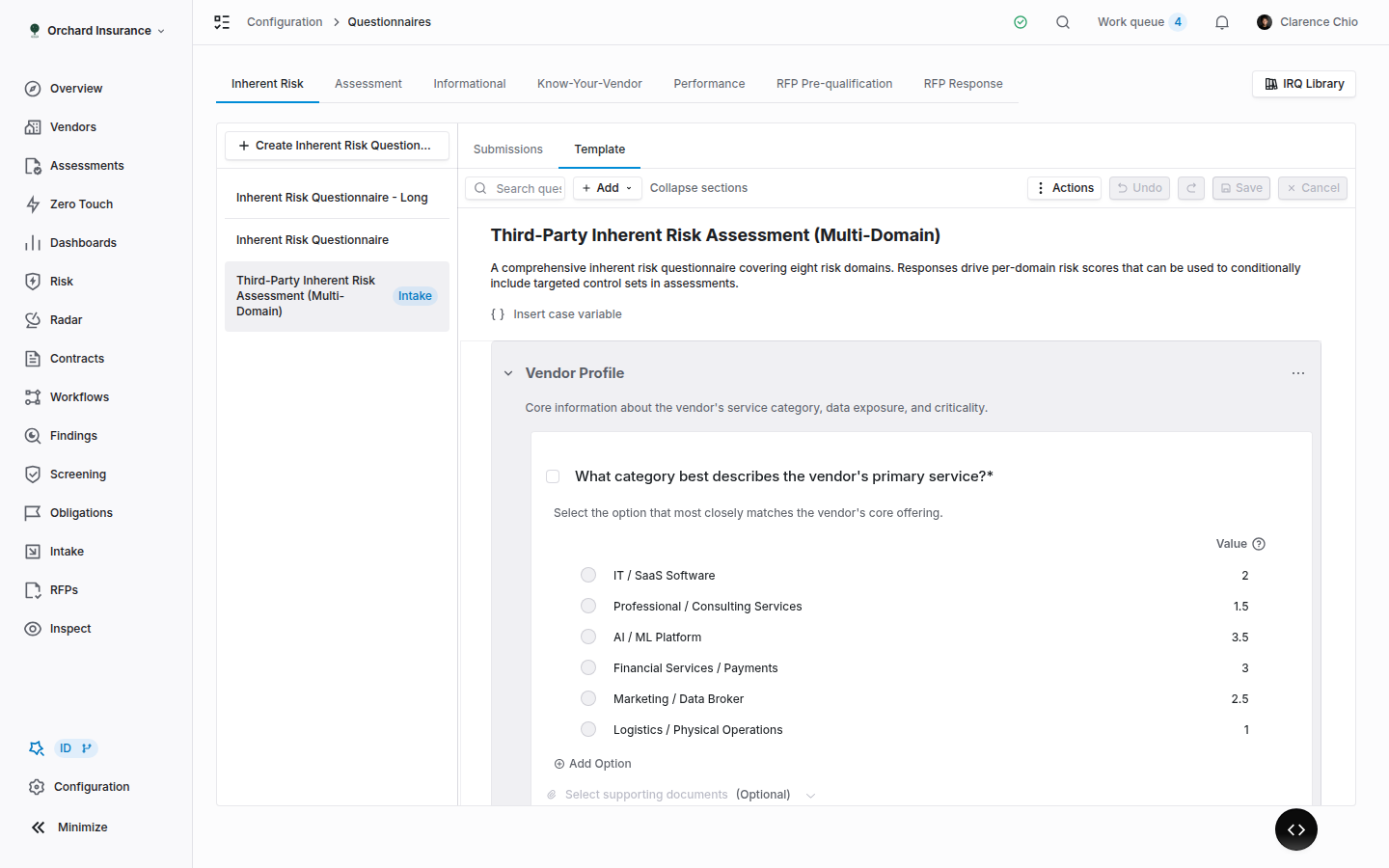Open the Clarence Chio user menu
Viewport: 1389px width, 868px height.
tap(1307, 22)
